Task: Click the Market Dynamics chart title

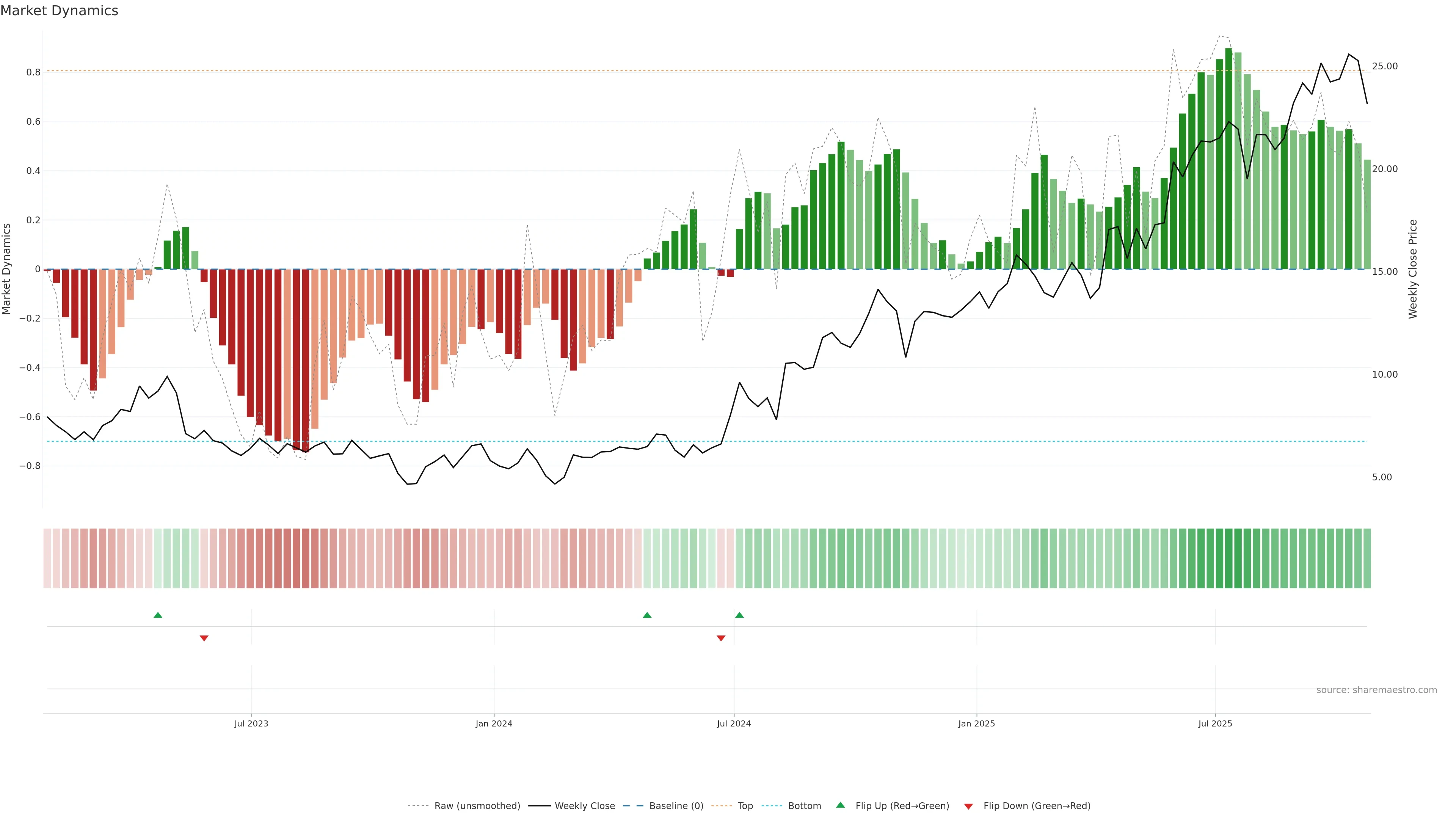Action: tap(60, 11)
